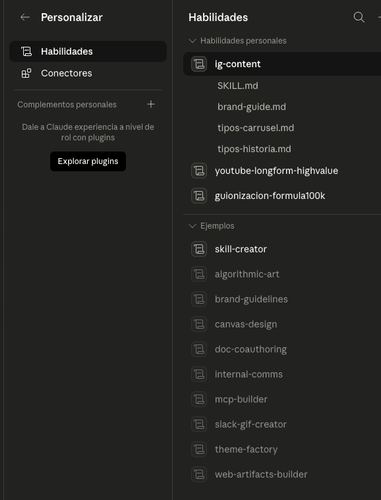Screen dimensions: 381x500
Task: Click the guionizacion-formula100k skill icon
Action: (x=199, y=196)
